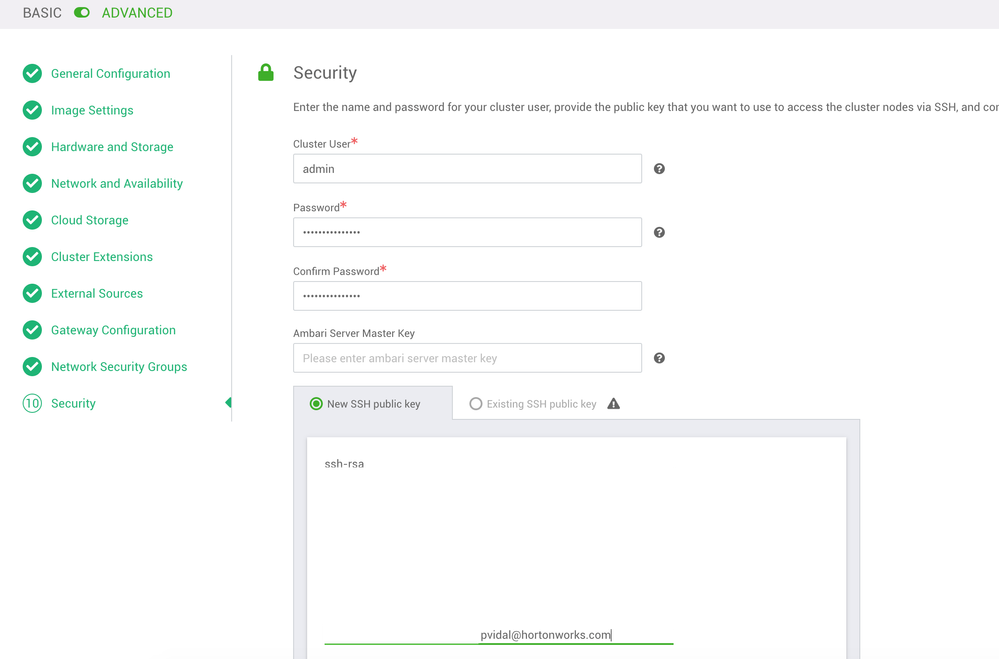Click the checkmark beside Network Security Groups
The width and height of the screenshot is (999, 659).
pos(31,366)
